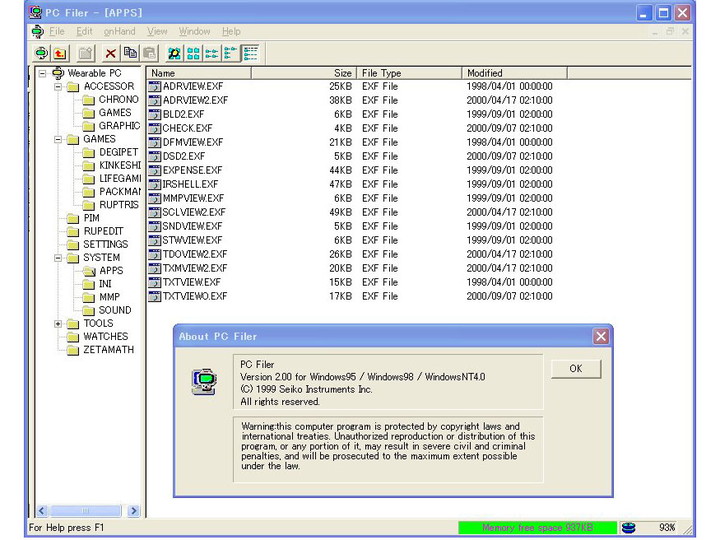Viewport: 720px width, 540px height.
Task: Click the status bar disk icon
Action: [x=628, y=528]
